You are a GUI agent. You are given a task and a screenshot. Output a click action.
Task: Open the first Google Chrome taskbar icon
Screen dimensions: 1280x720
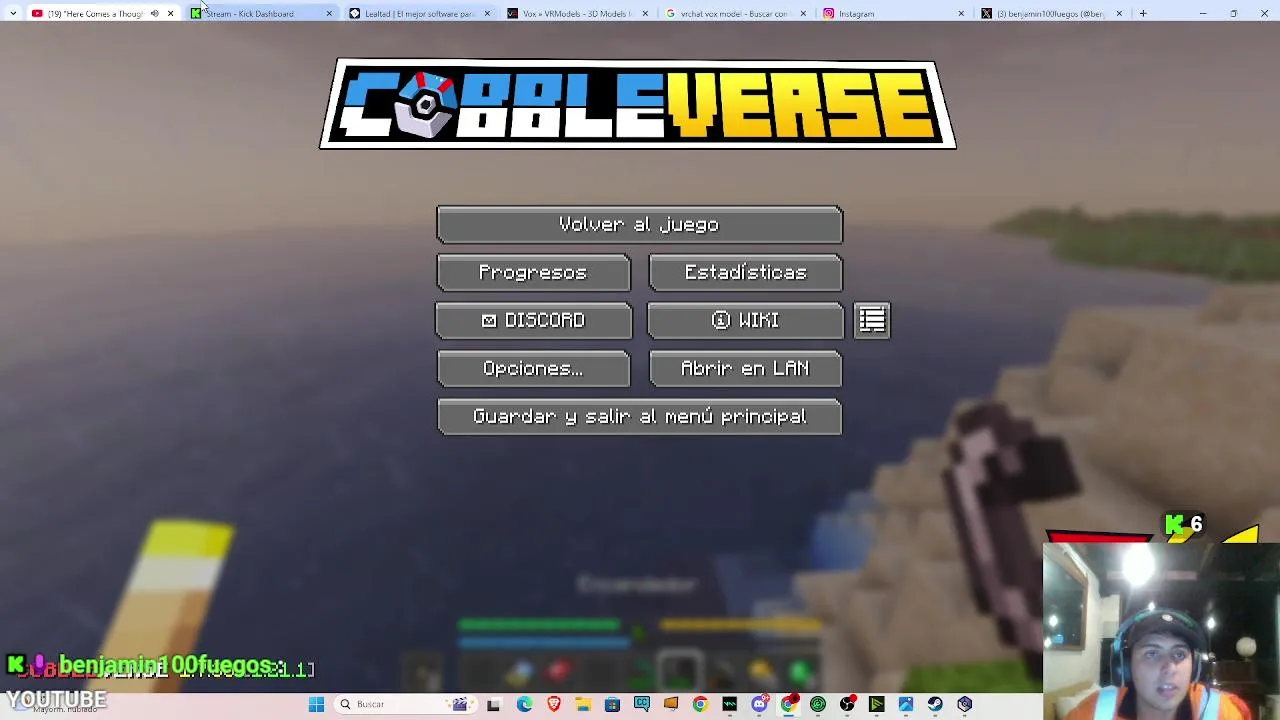pos(700,704)
